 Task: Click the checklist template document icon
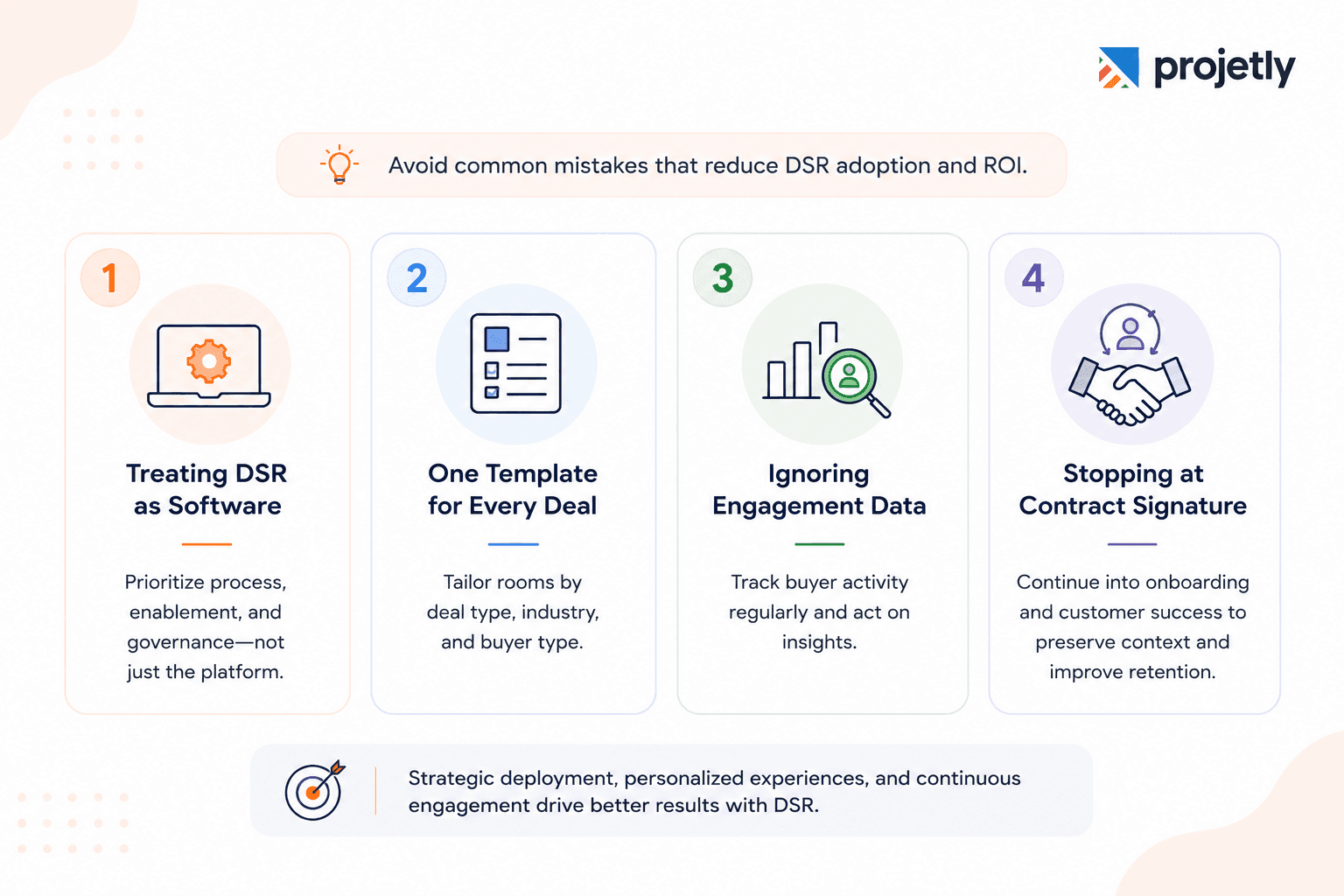click(515, 363)
